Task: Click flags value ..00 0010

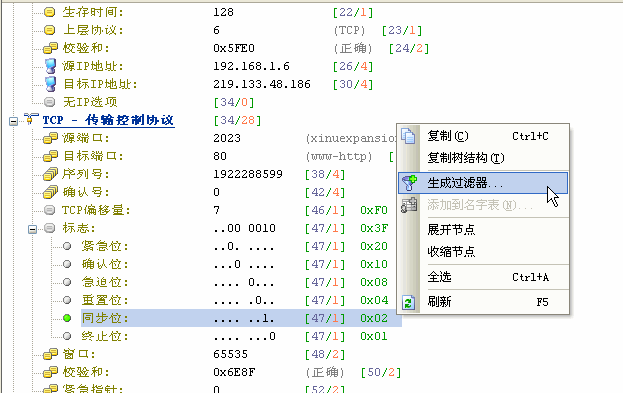Action: coord(244,228)
